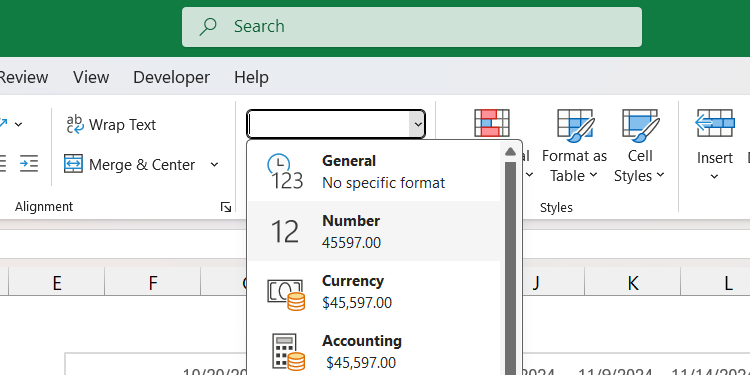Select column K header

click(x=632, y=283)
